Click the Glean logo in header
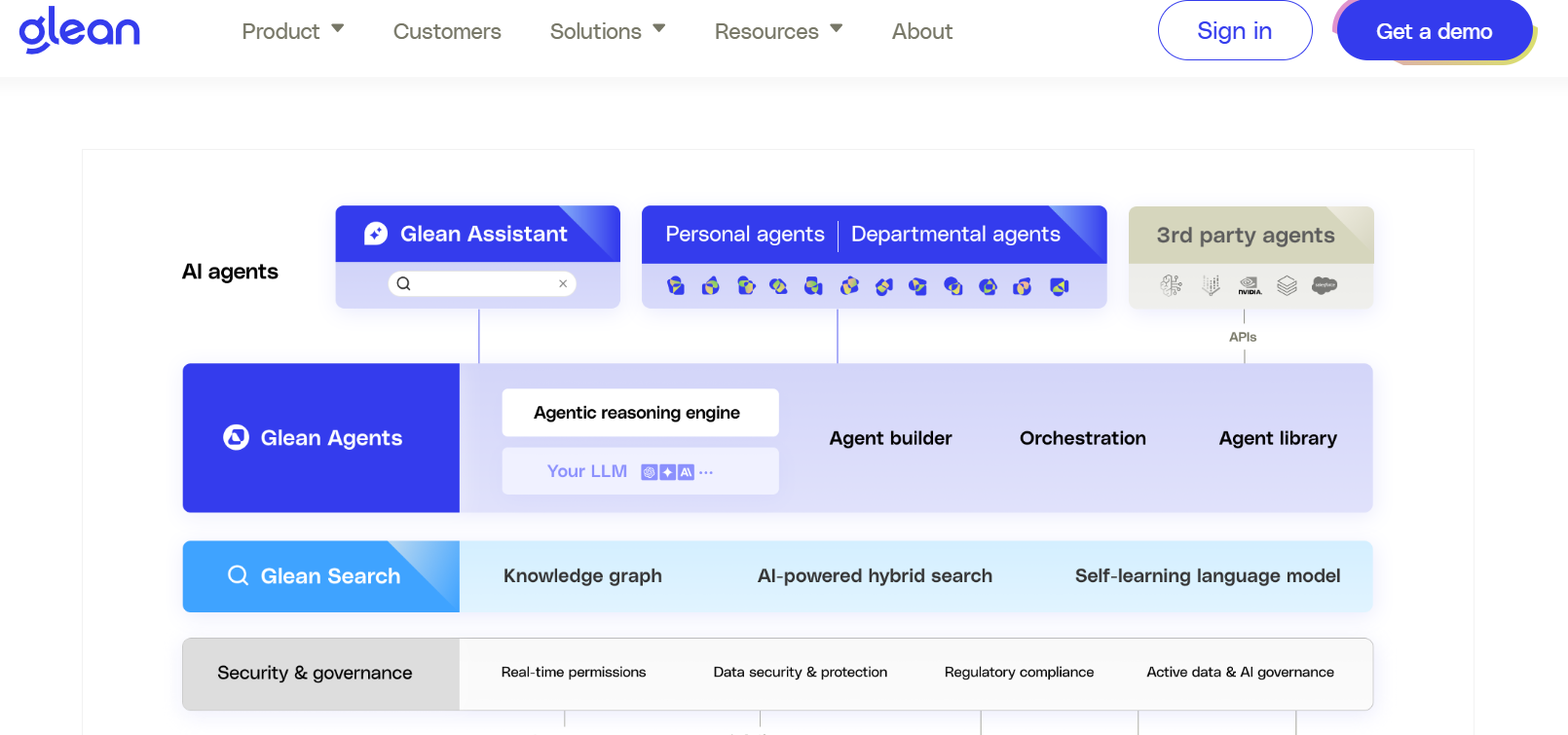Screen dimensions: 1568x735 coord(80,30)
